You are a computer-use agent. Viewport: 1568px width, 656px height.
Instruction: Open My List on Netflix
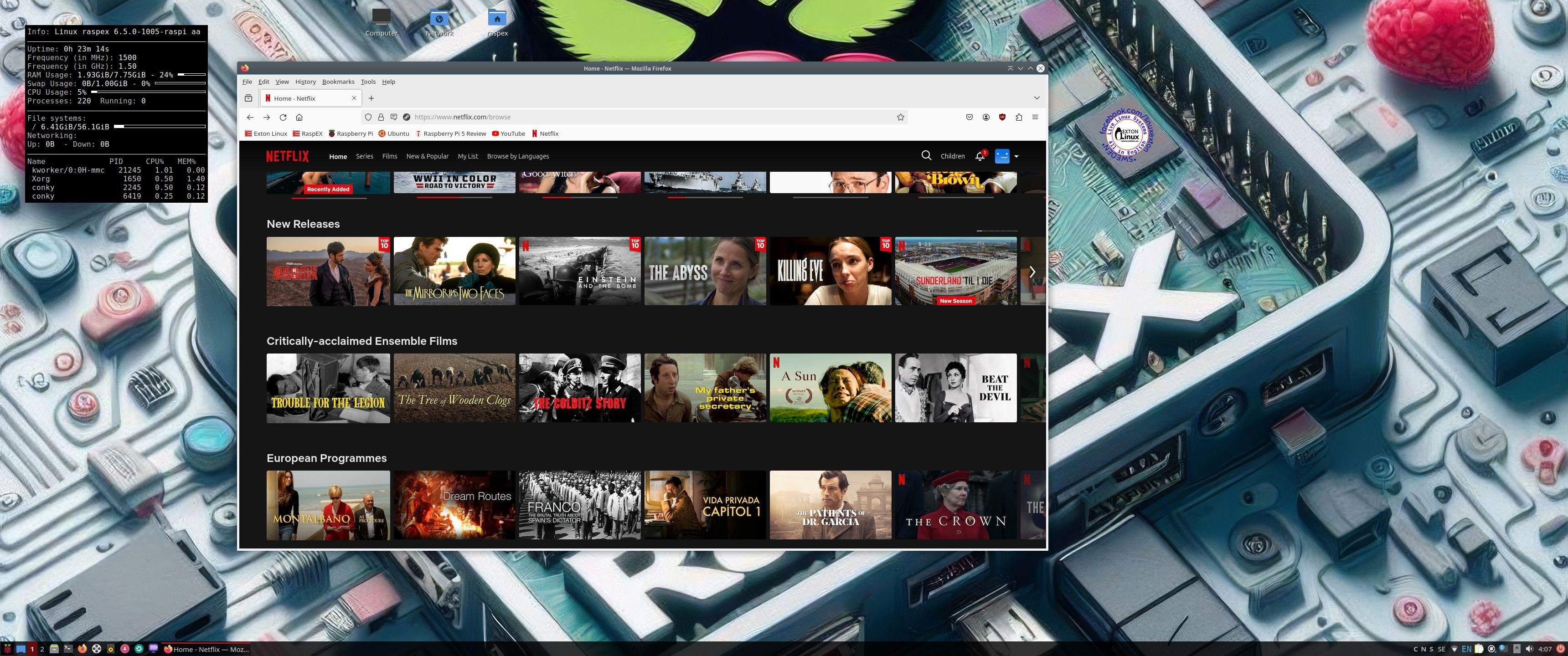[x=468, y=156]
